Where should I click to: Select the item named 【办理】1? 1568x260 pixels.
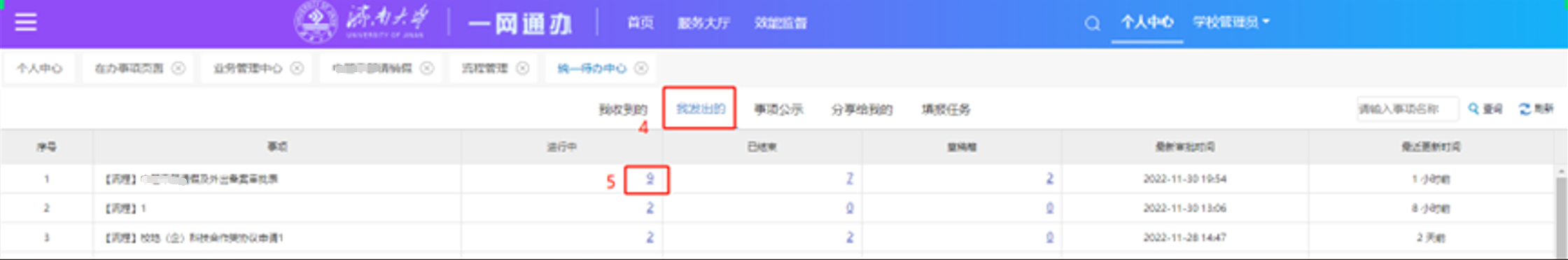pyautogui.click(x=125, y=208)
